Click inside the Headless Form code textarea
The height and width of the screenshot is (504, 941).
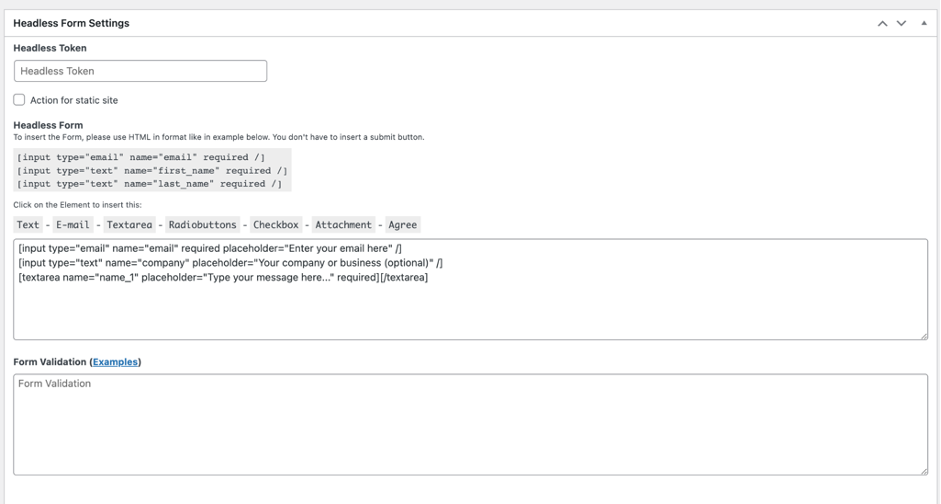(x=470, y=289)
